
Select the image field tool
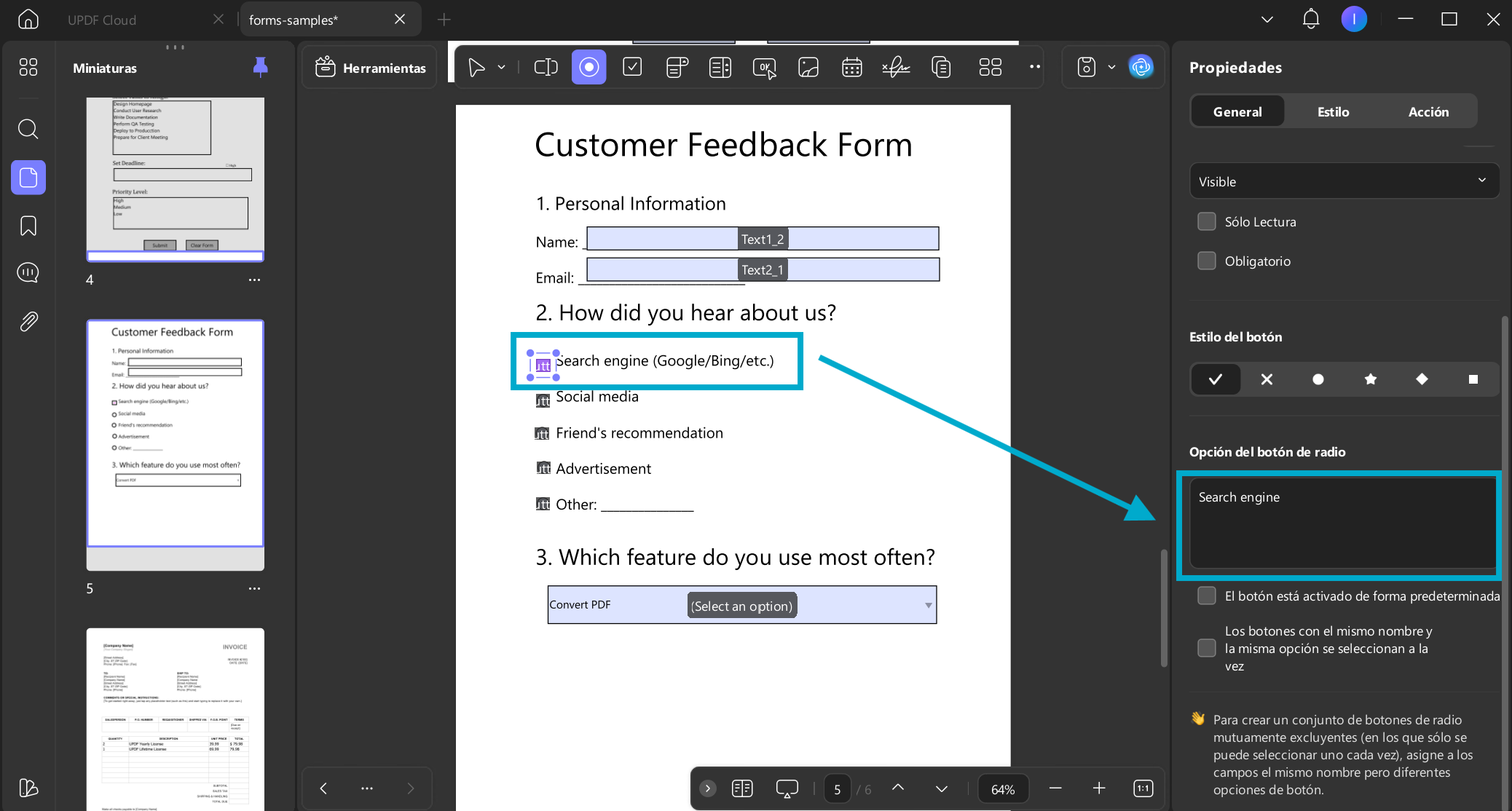coord(808,68)
